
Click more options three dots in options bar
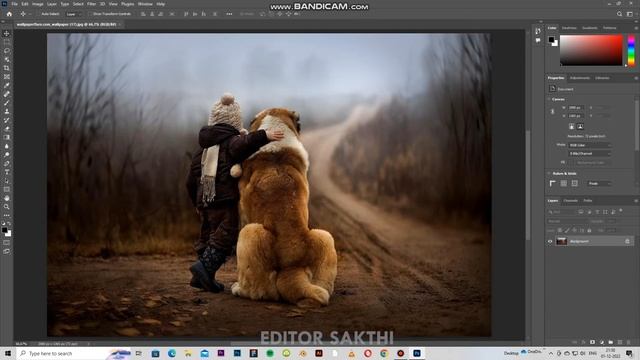click(x=229, y=14)
